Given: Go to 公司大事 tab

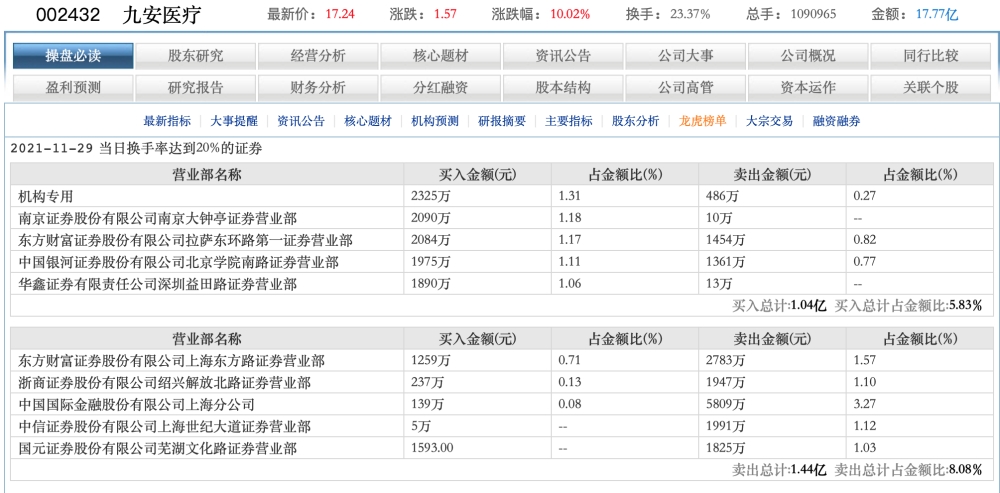Looking at the screenshot, I should click(x=686, y=56).
